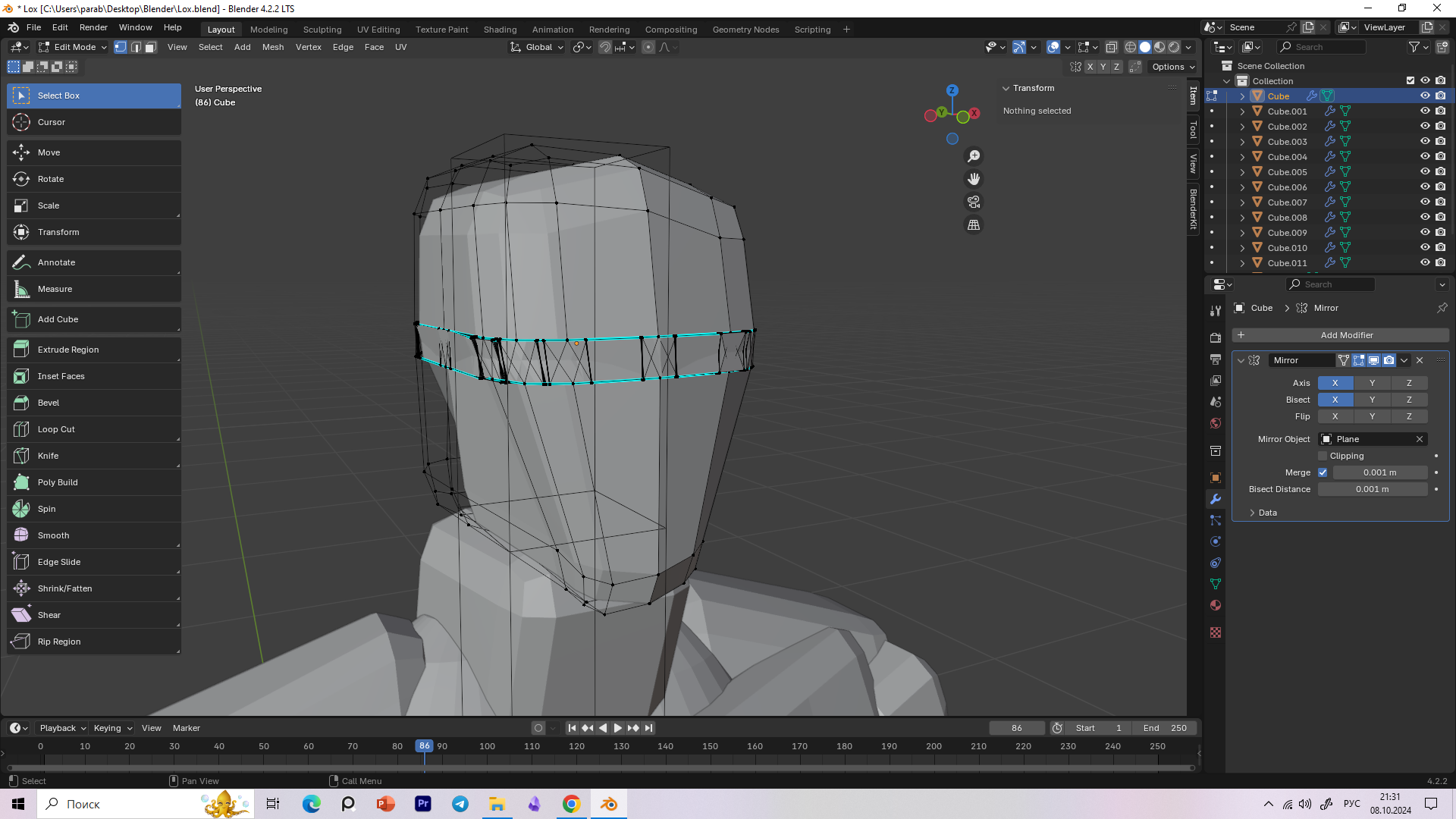The image size is (1456, 819).
Task: Click the Add Modifier button
Action: click(1341, 335)
